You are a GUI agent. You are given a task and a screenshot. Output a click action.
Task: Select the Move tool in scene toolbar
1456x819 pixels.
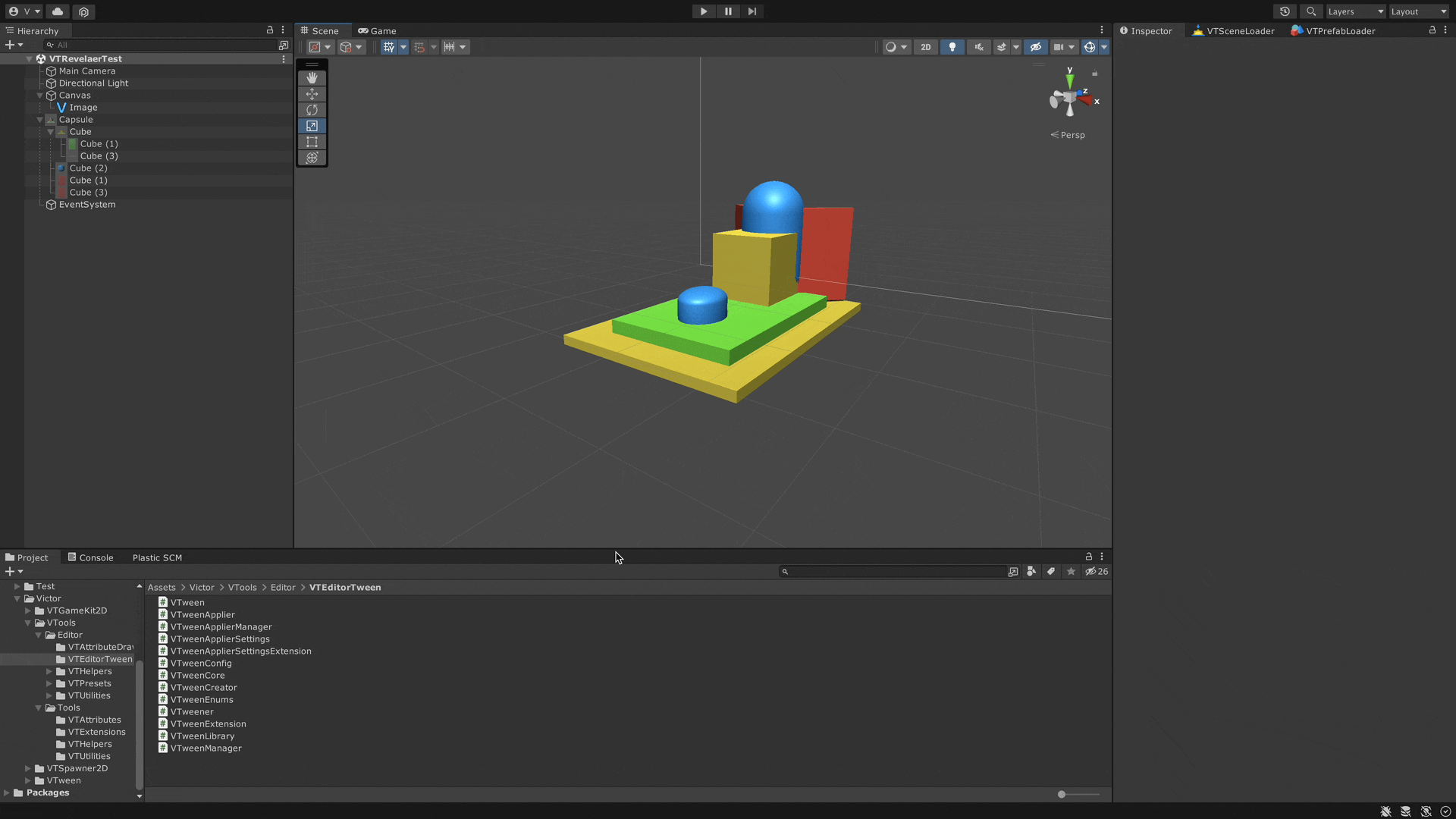(312, 94)
